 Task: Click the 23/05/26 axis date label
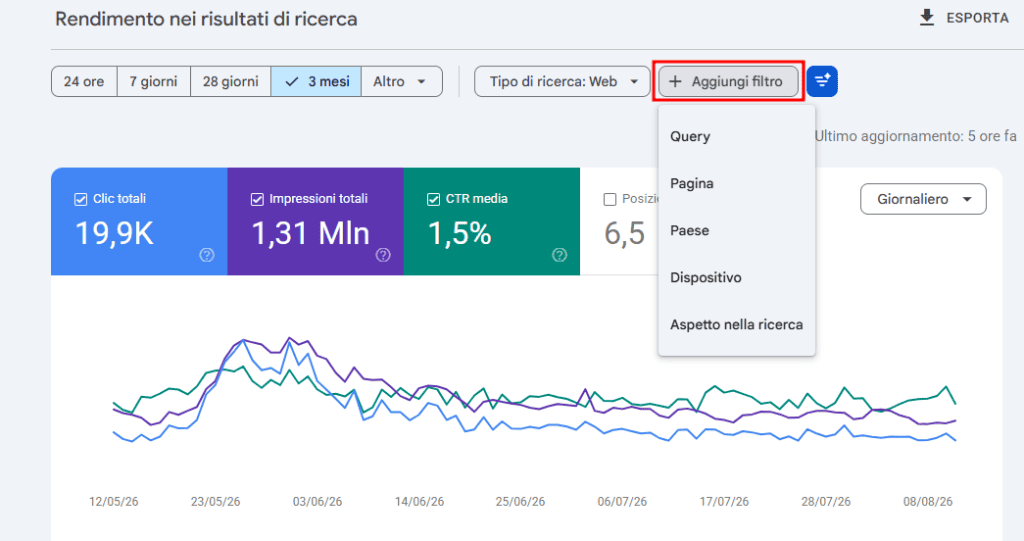pyautogui.click(x=216, y=502)
